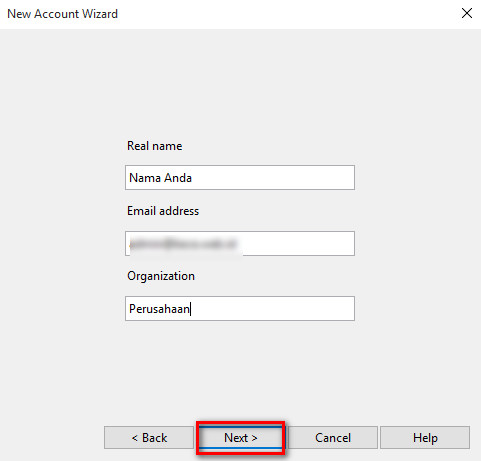
Task: Click empty area inside Organization box after text
Action: (x=272, y=308)
